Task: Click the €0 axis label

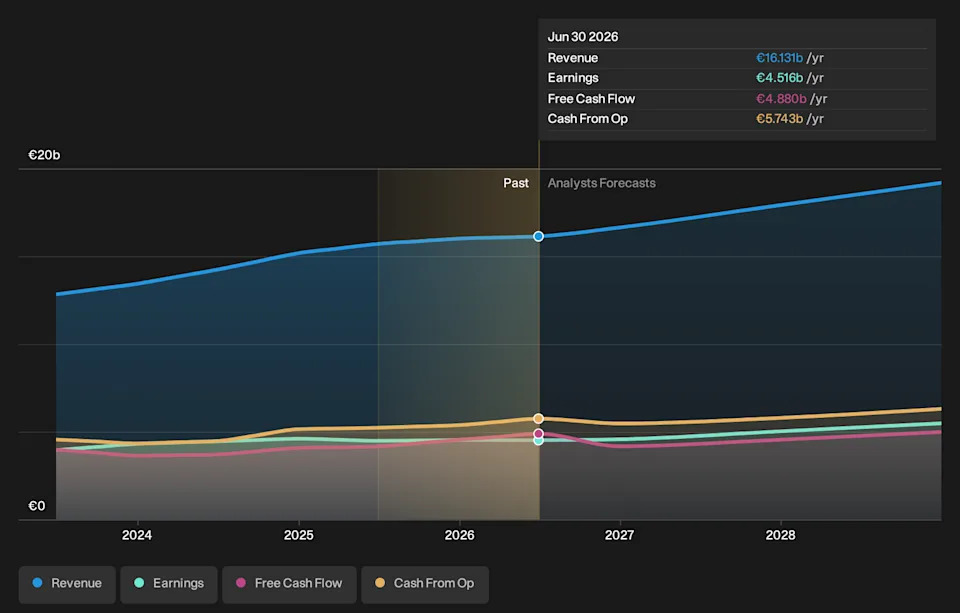Action: coord(37,506)
